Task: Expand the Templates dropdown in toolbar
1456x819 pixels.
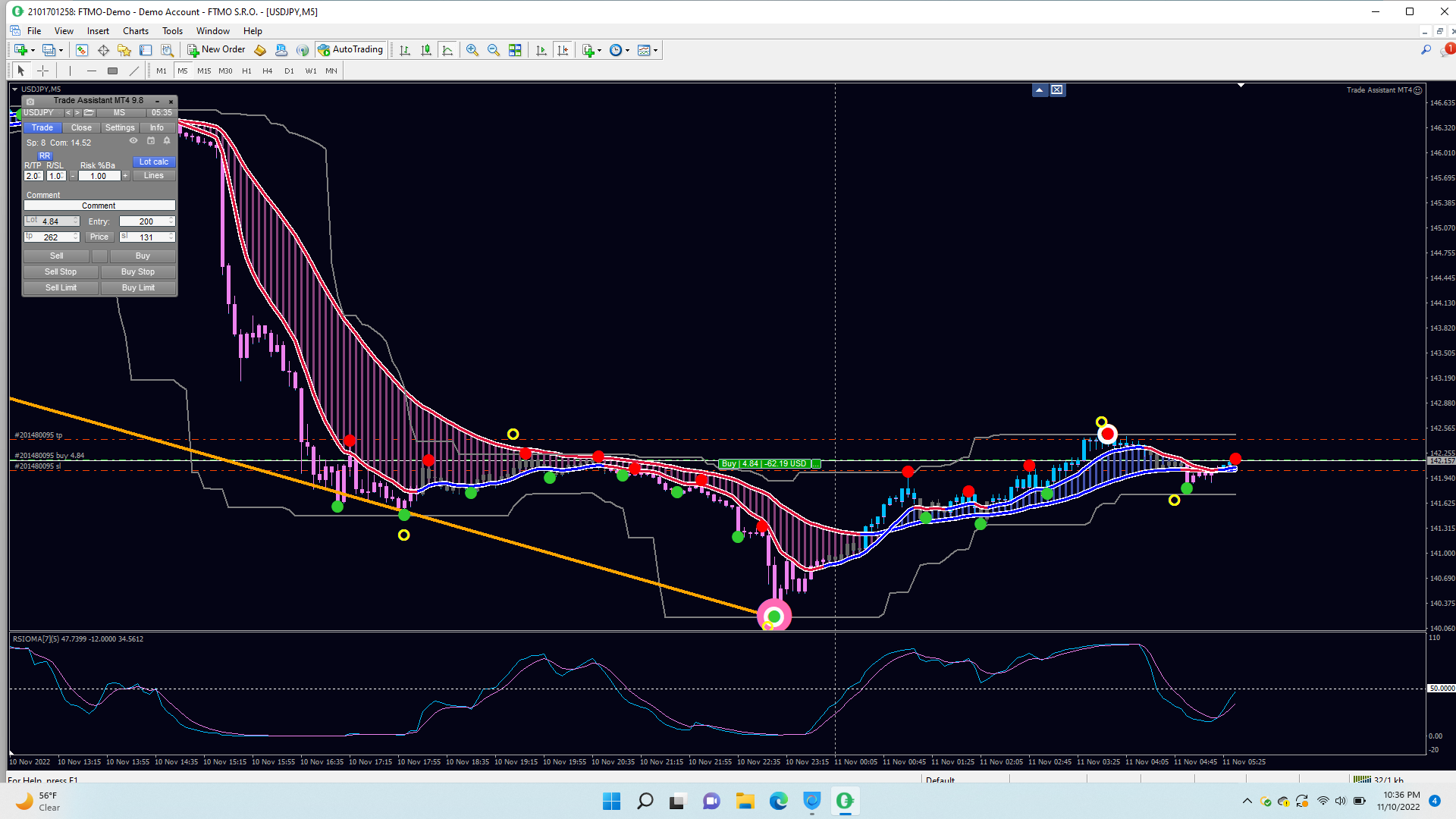Action: pyautogui.click(x=655, y=51)
